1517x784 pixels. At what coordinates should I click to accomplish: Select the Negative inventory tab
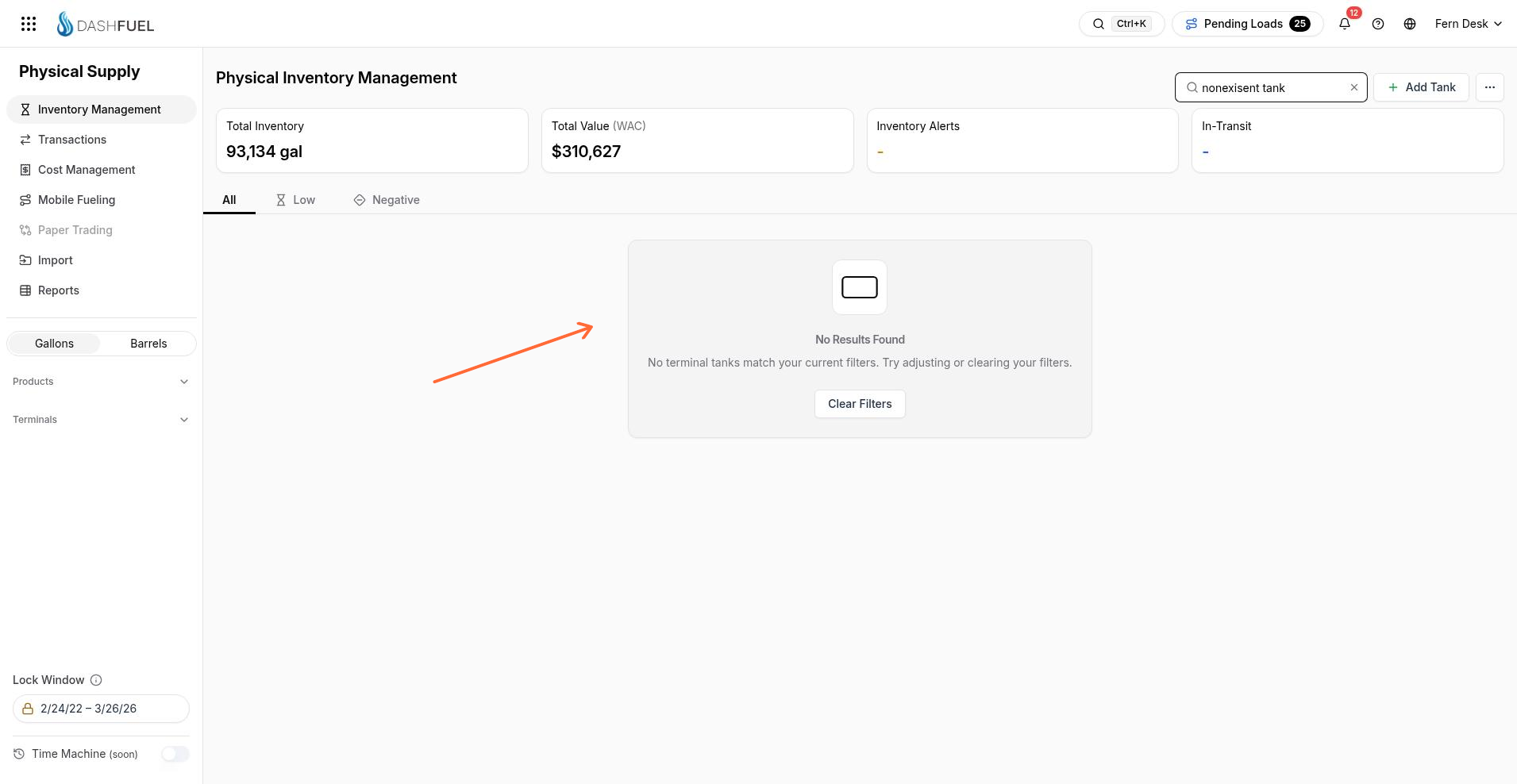click(387, 200)
